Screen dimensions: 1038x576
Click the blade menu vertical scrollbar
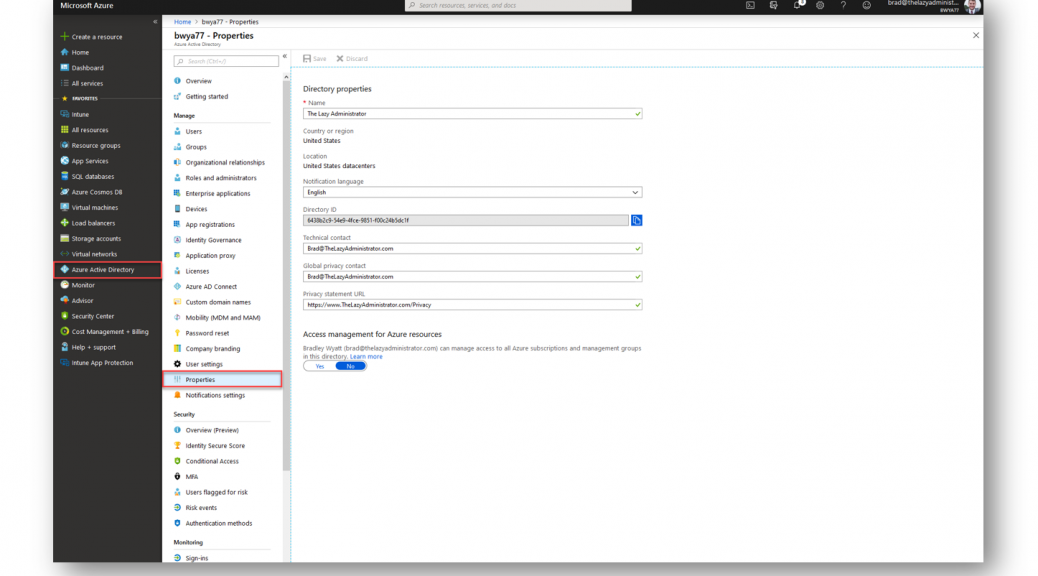[x=286, y=275]
